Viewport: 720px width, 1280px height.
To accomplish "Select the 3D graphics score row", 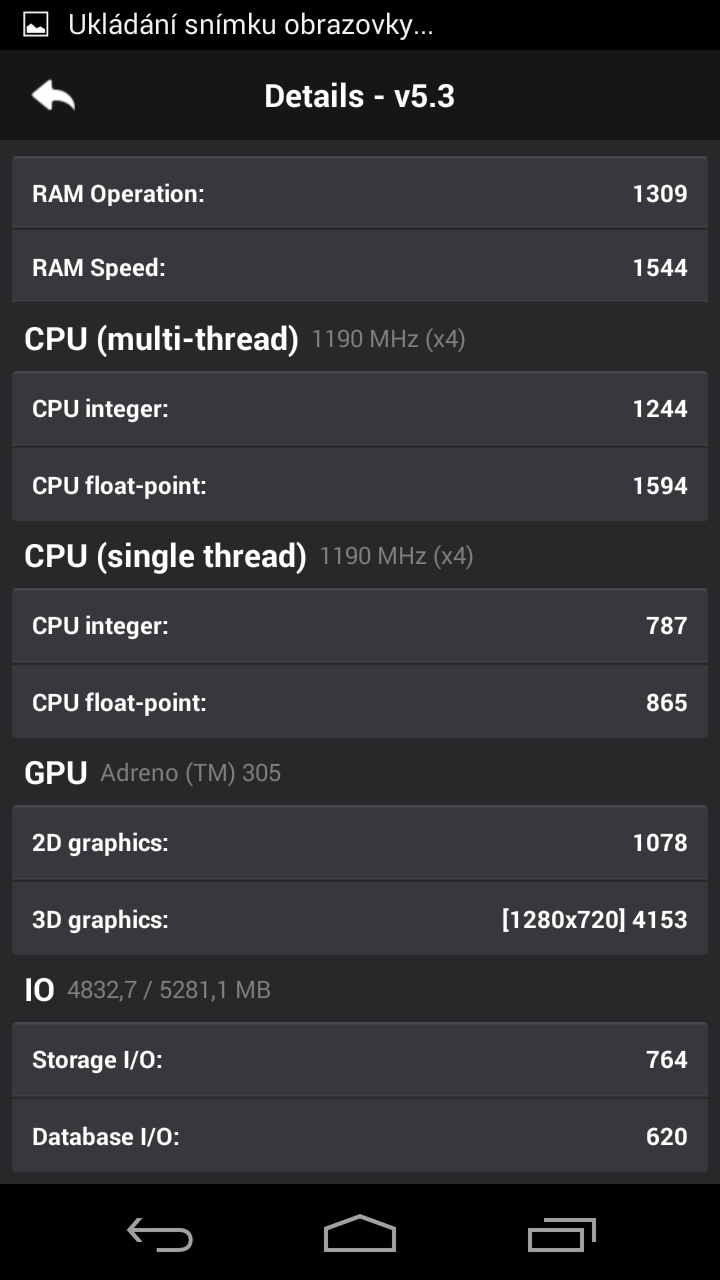I will [x=360, y=919].
